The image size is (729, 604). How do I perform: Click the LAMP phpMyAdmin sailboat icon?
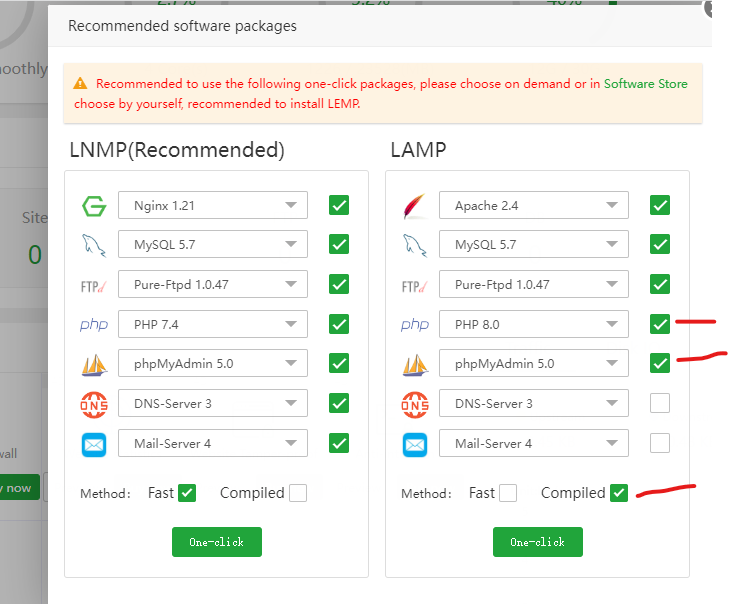[414, 364]
